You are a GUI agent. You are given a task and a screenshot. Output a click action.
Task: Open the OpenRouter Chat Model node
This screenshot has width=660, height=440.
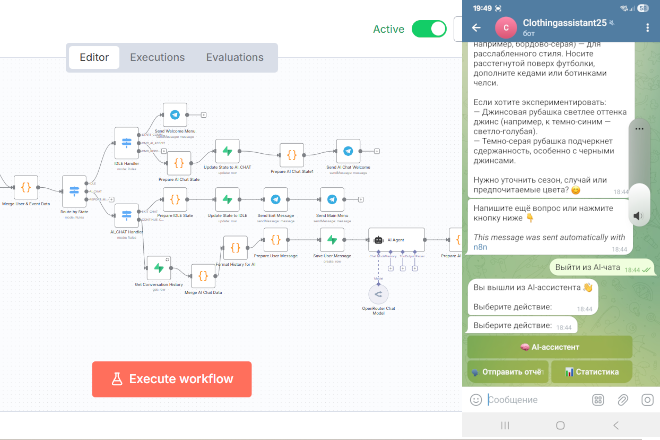coord(378,294)
